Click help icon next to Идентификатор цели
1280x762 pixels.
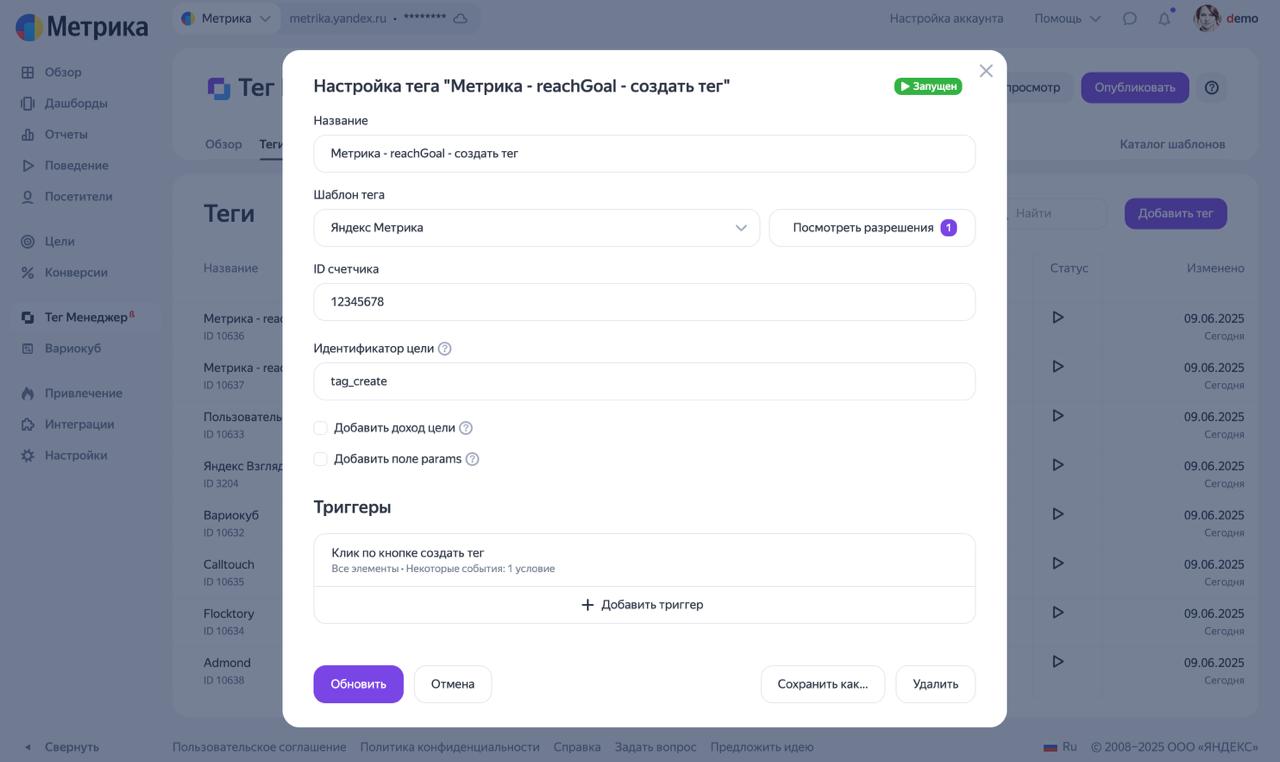(x=445, y=349)
